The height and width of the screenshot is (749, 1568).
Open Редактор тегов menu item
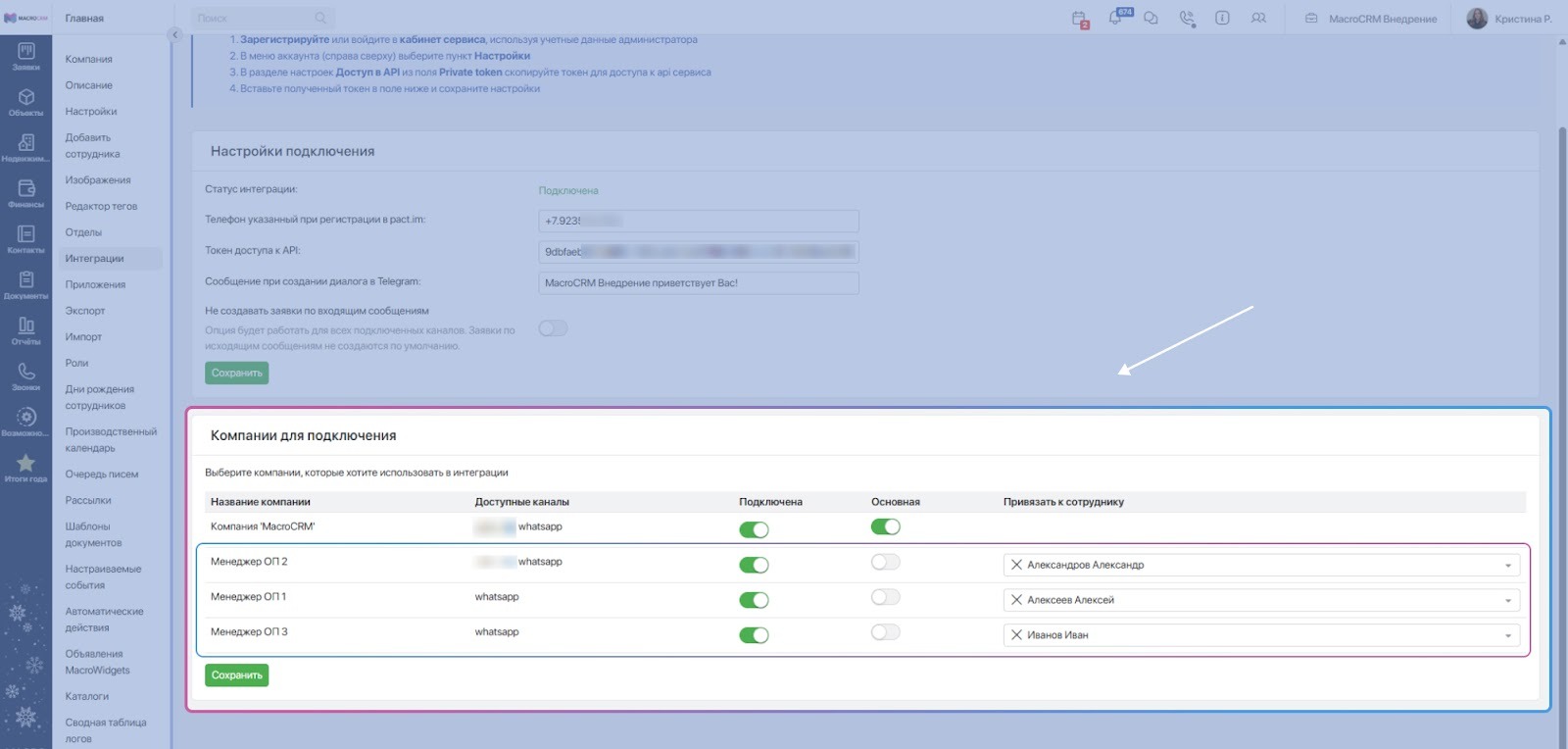(x=101, y=207)
